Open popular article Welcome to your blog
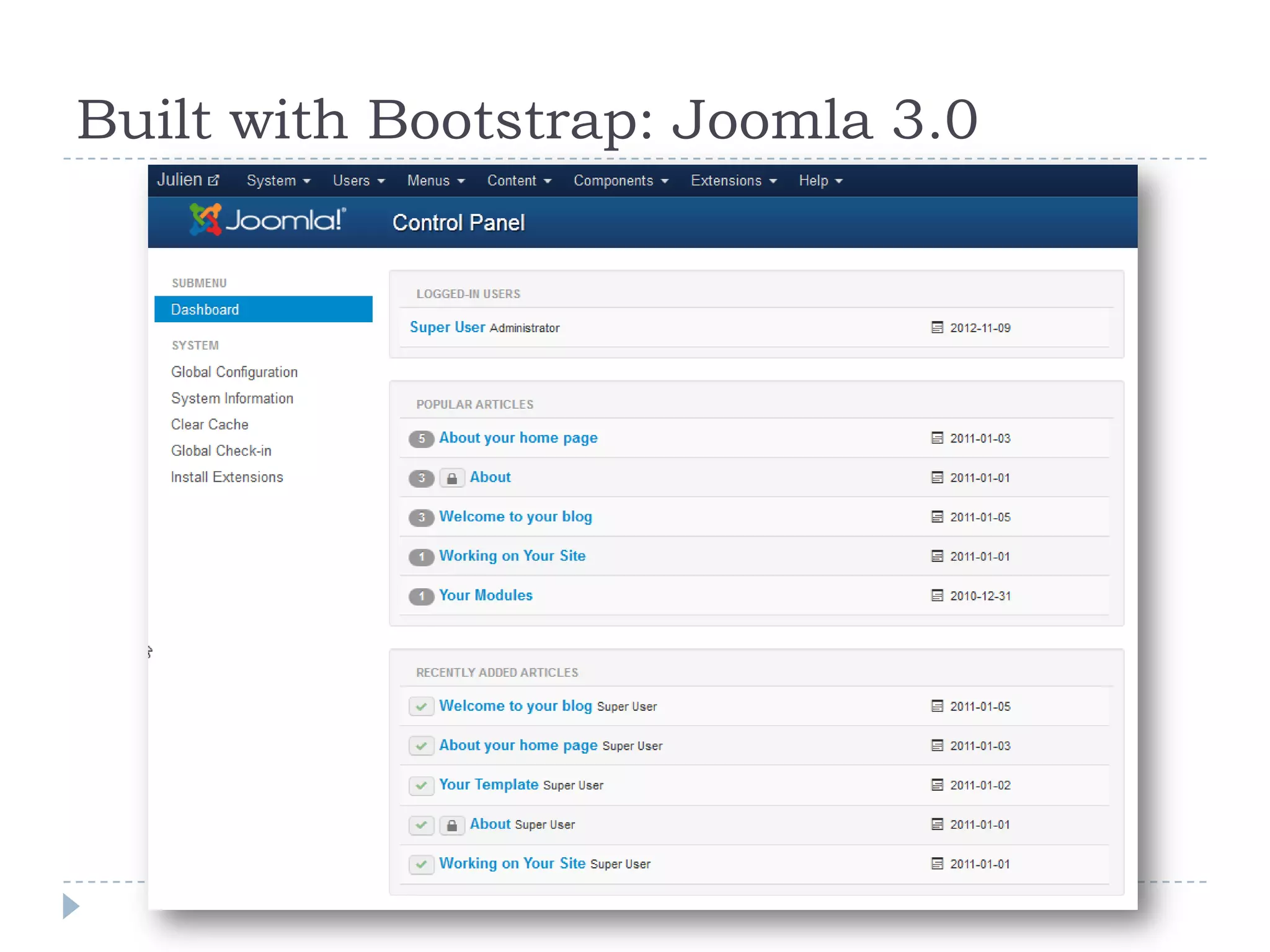This screenshot has height=952, width=1270. coord(515,517)
